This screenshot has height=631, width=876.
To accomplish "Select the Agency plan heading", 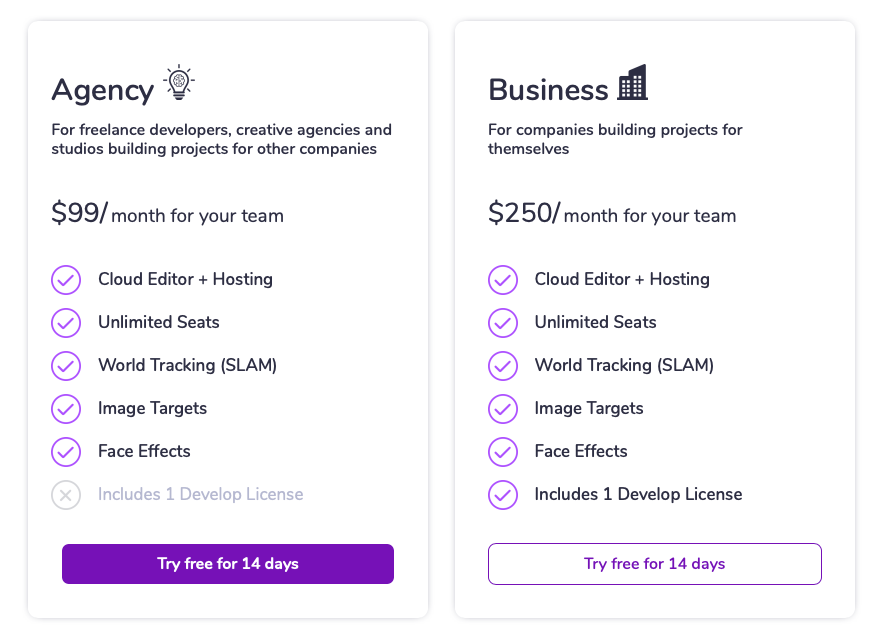I will (103, 91).
